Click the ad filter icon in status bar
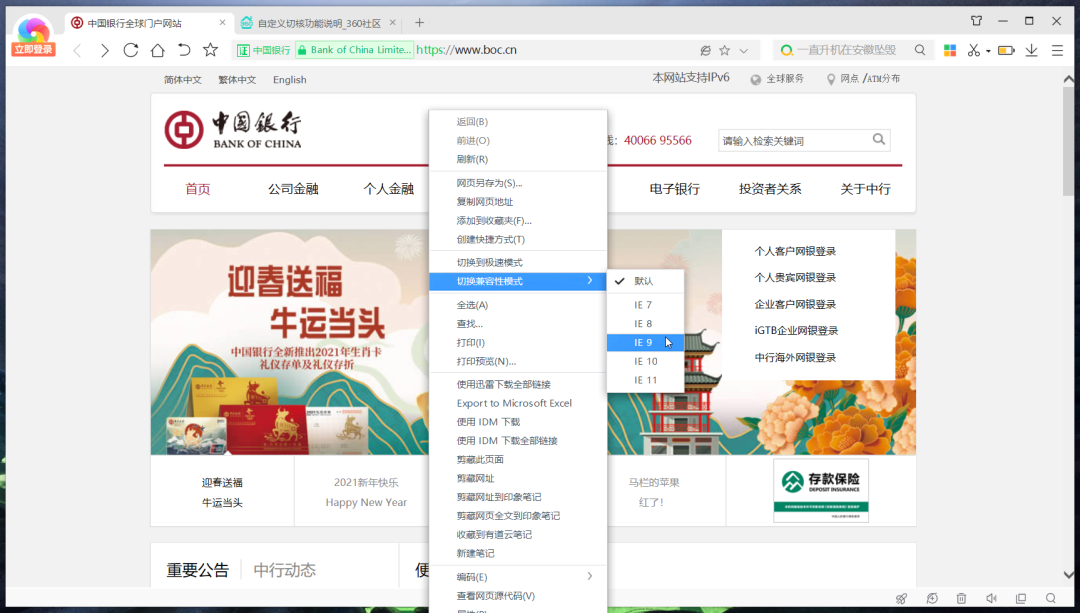The height and width of the screenshot is (613, 1080). pos(932,599)
